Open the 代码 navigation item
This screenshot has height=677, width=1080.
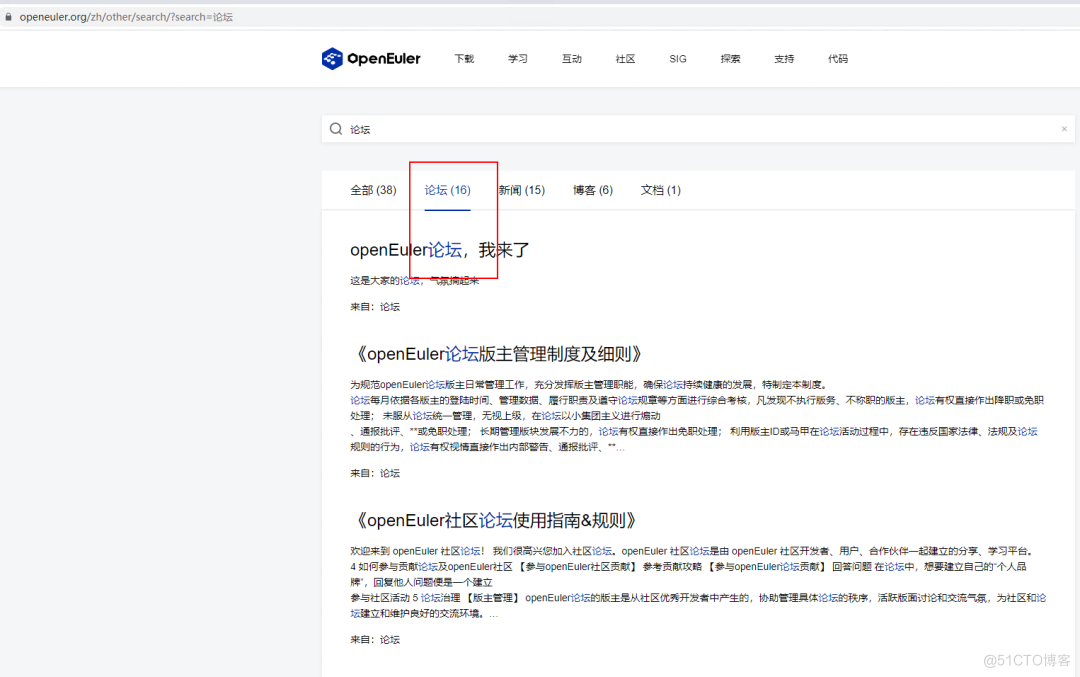(x=838, y=59)
